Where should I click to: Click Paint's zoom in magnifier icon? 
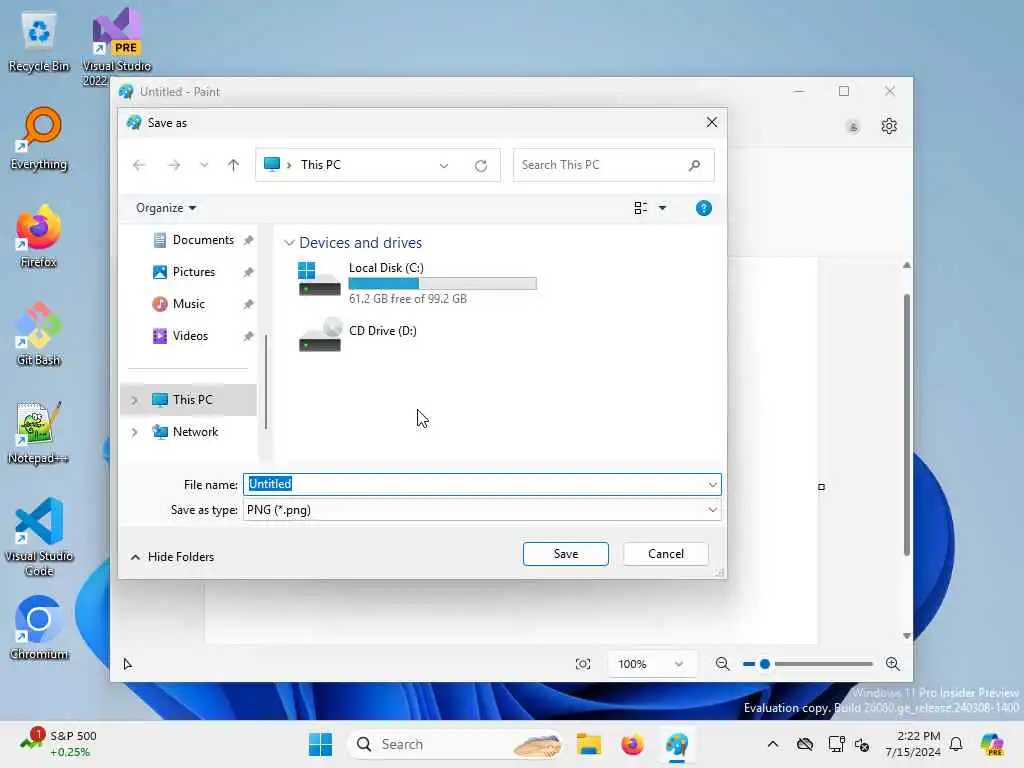[893, 664]
